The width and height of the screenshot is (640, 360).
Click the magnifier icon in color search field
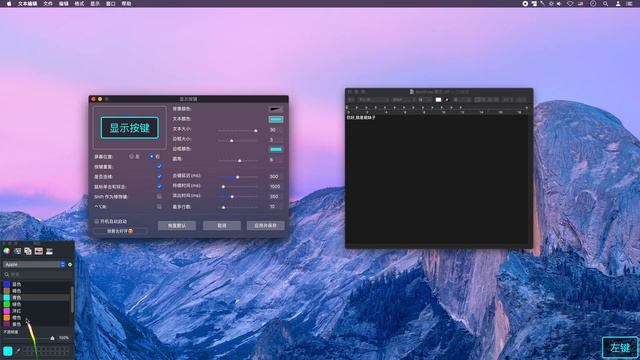pyautogui.click(x=7, y=274)
